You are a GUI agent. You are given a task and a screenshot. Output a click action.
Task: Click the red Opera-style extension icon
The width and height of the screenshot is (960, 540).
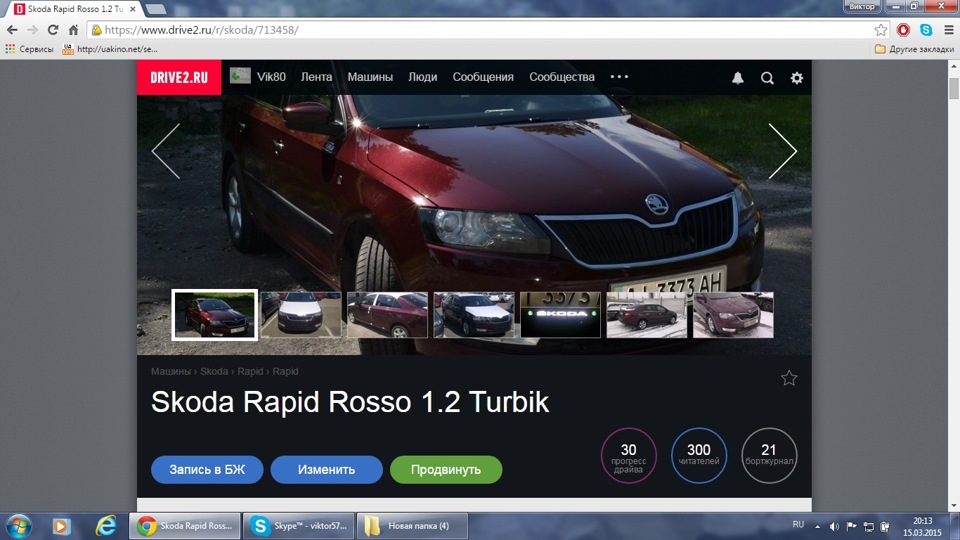[x=903, y=30]
